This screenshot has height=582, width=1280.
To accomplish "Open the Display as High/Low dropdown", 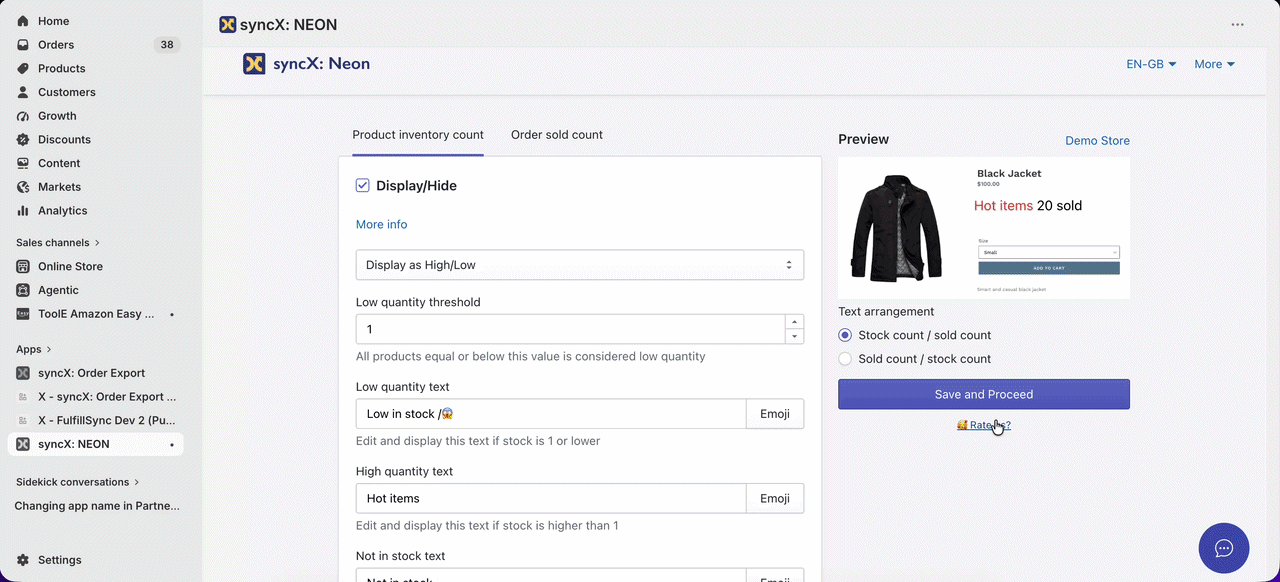I will coord(580,265).
